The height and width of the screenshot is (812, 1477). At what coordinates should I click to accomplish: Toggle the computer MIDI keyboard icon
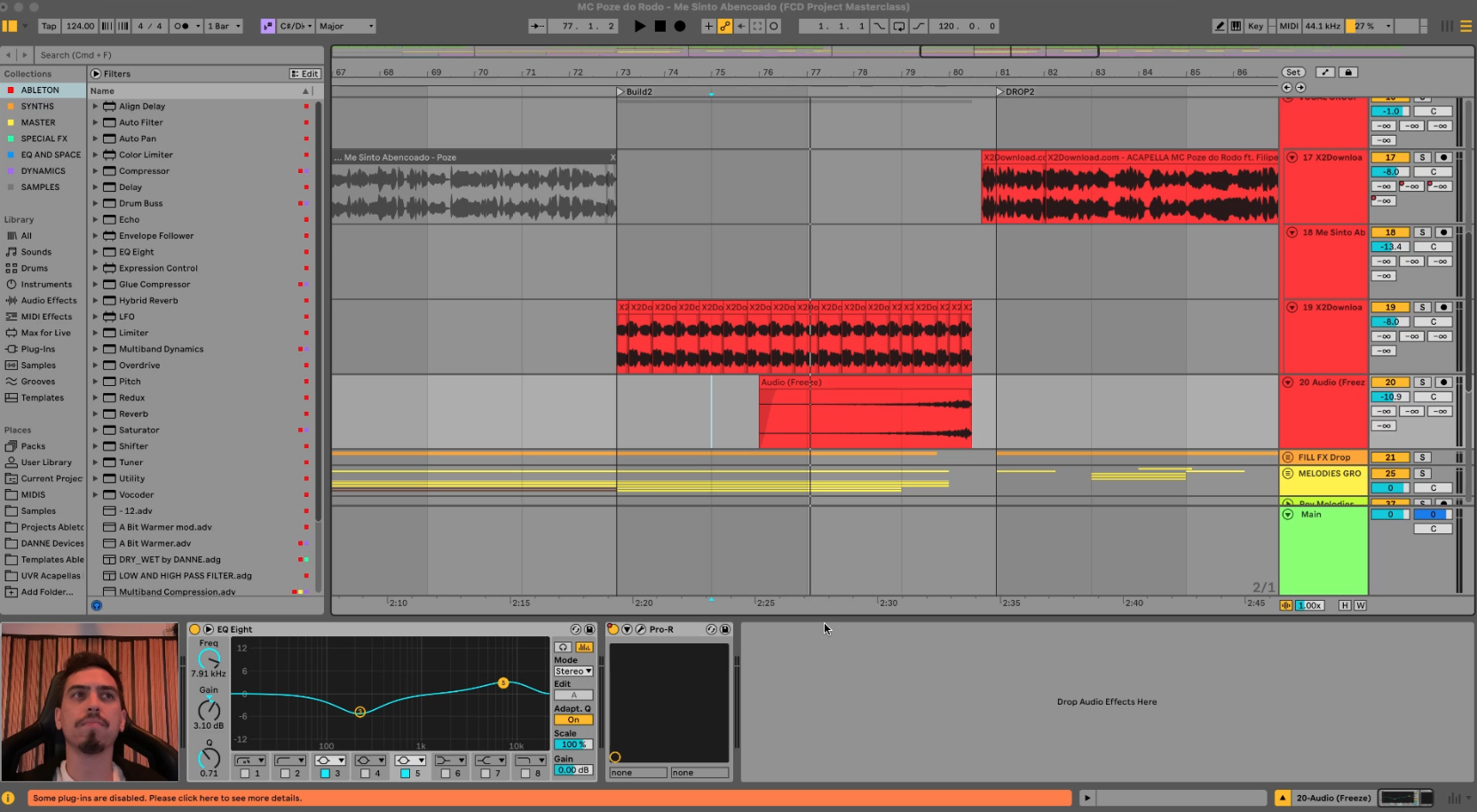1236,26
